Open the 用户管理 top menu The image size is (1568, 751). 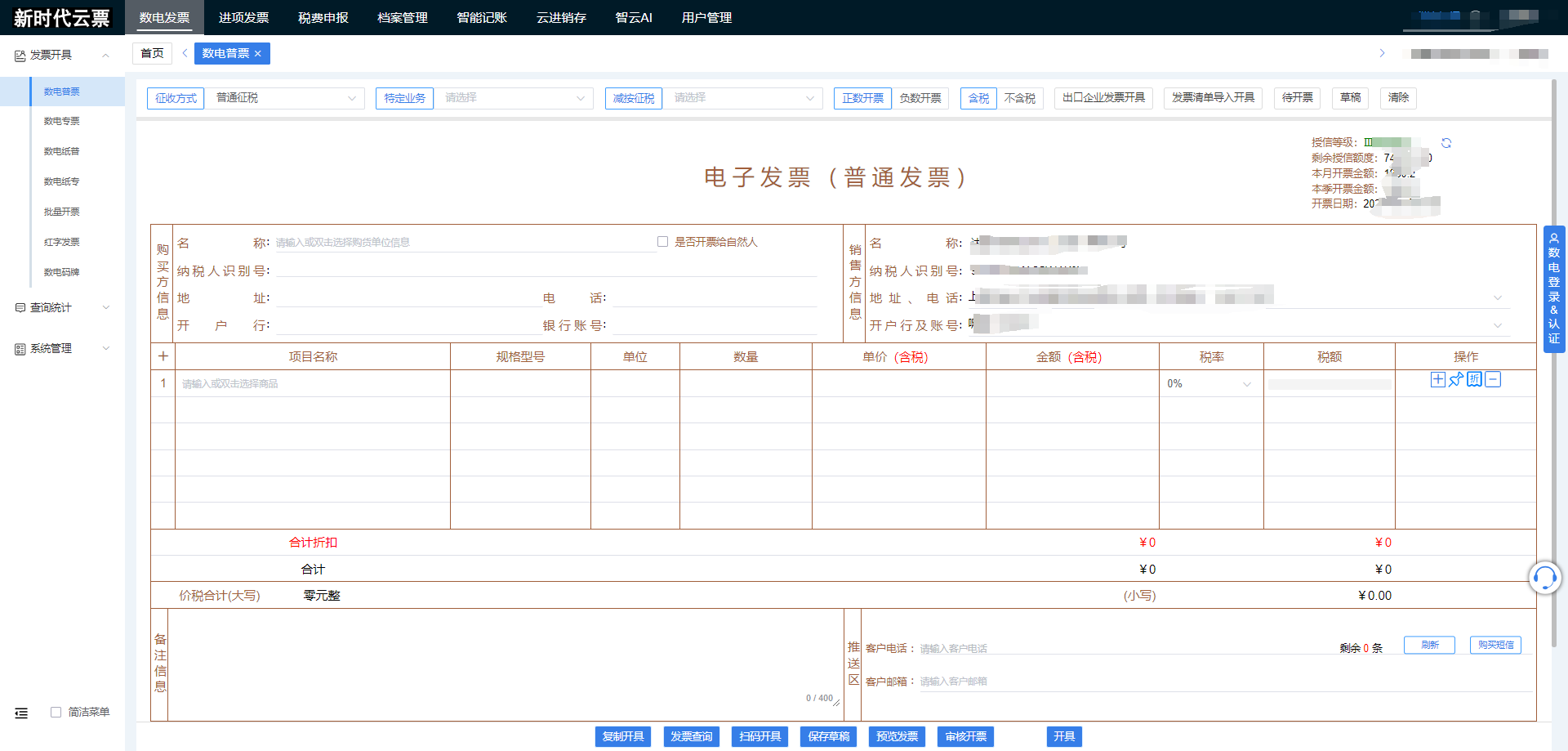706,18
